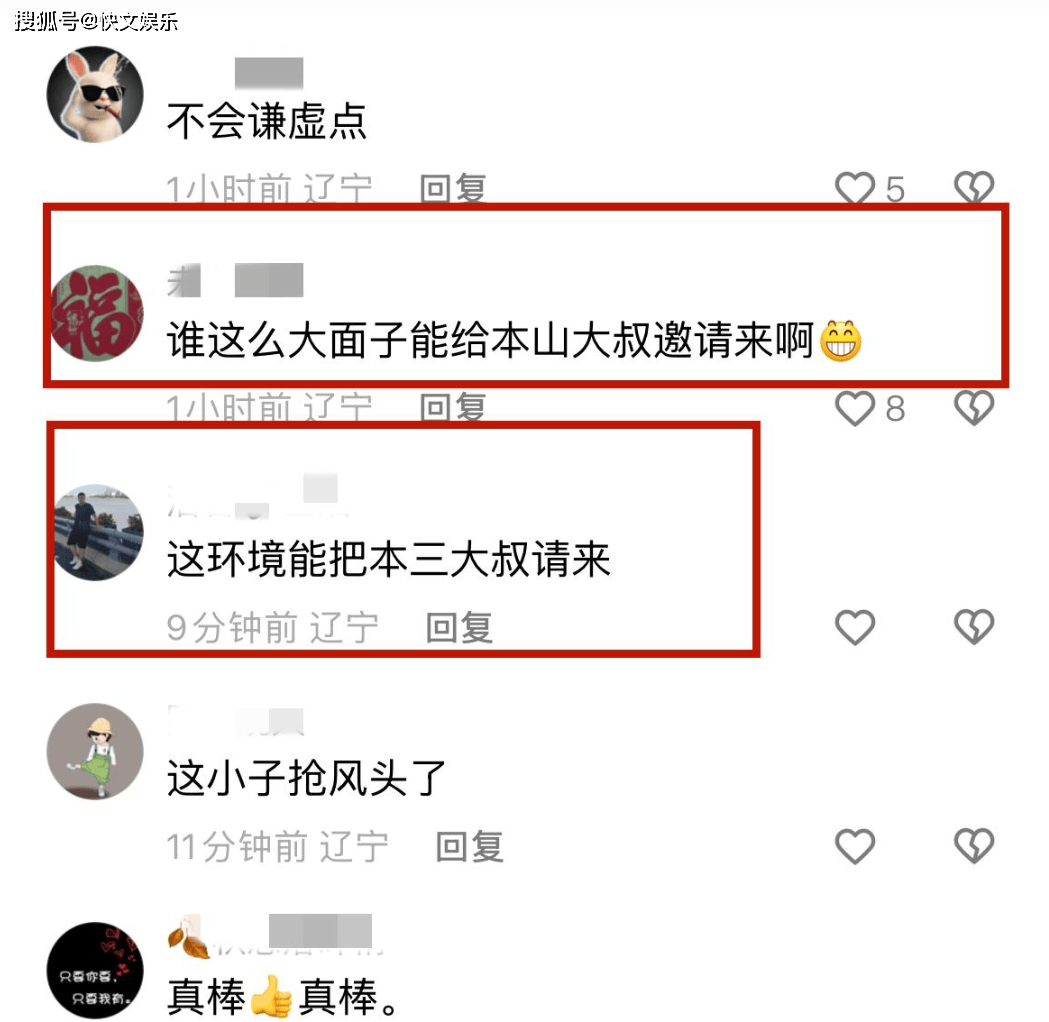Image resolution: width=1049 pixels, height=1022 pixels.
Task: Dislike the '不会谦虚点' comment
Action: tap(973, 187)
